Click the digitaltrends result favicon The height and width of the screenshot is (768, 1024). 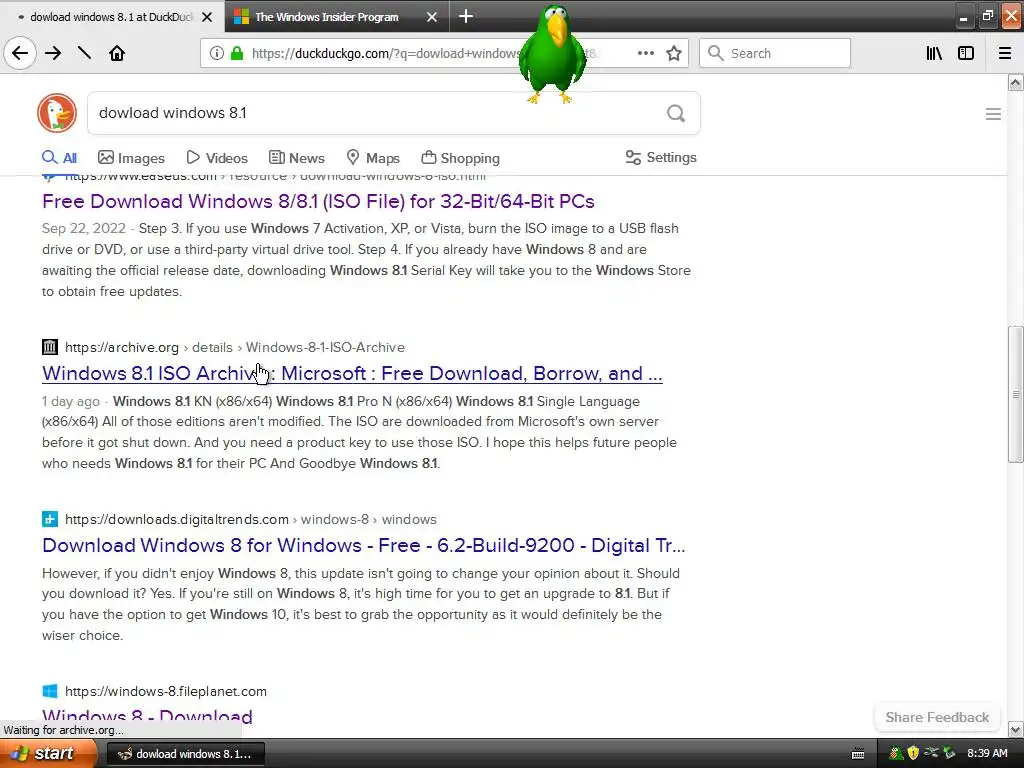(50, 519)
